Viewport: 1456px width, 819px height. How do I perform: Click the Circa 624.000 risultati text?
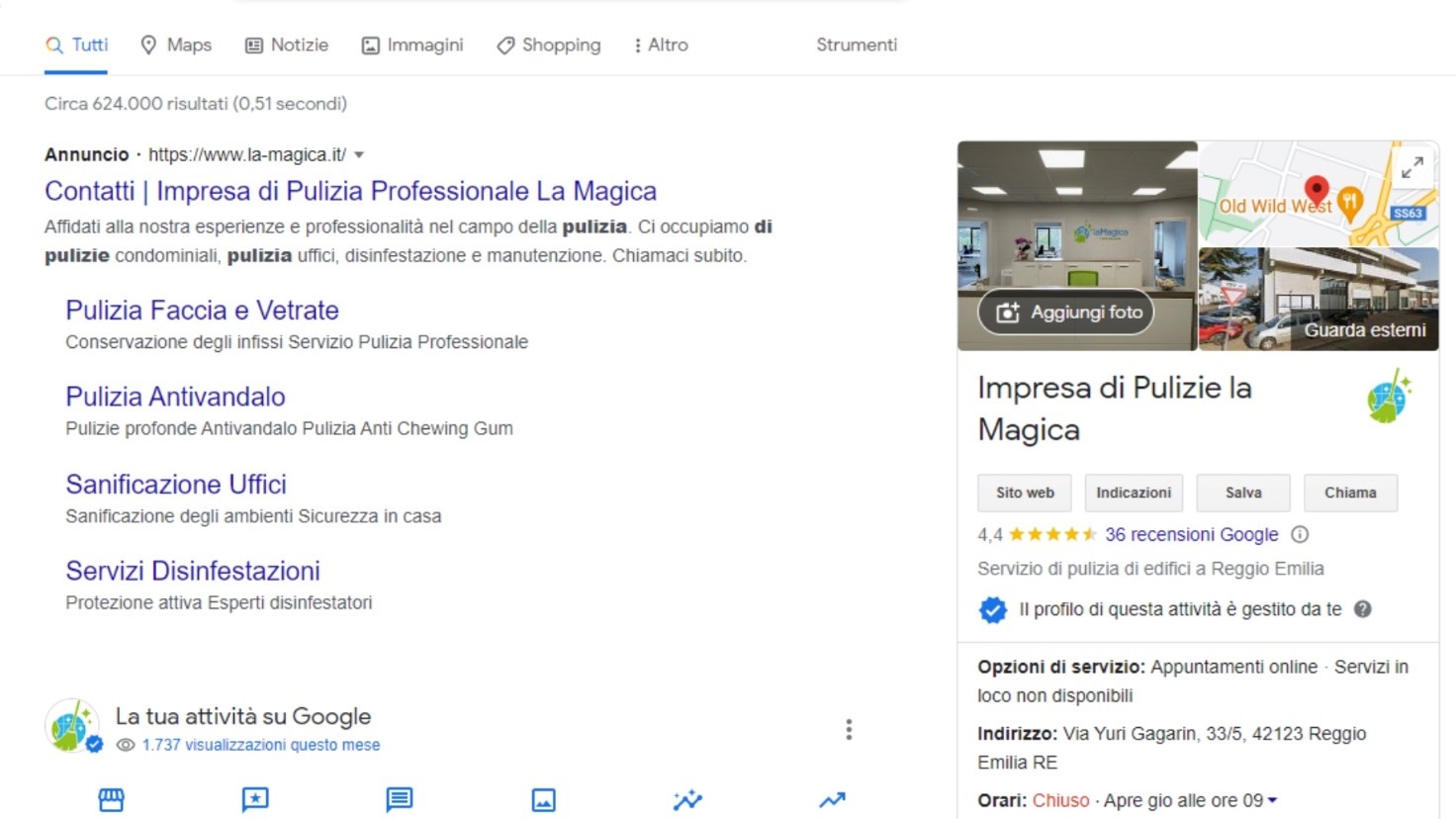click(196, 104)
